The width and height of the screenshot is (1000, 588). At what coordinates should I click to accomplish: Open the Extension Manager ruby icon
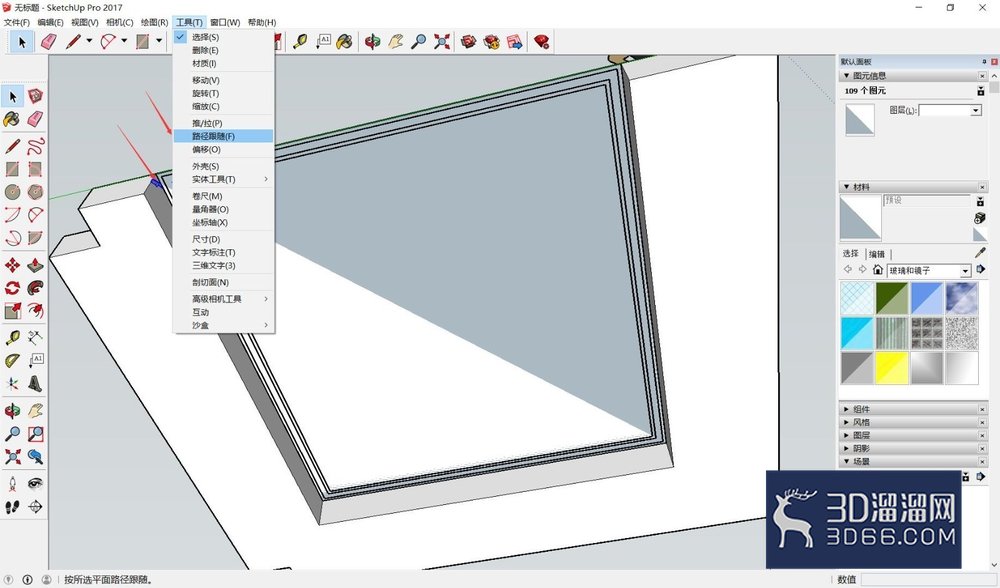[541, 41]
